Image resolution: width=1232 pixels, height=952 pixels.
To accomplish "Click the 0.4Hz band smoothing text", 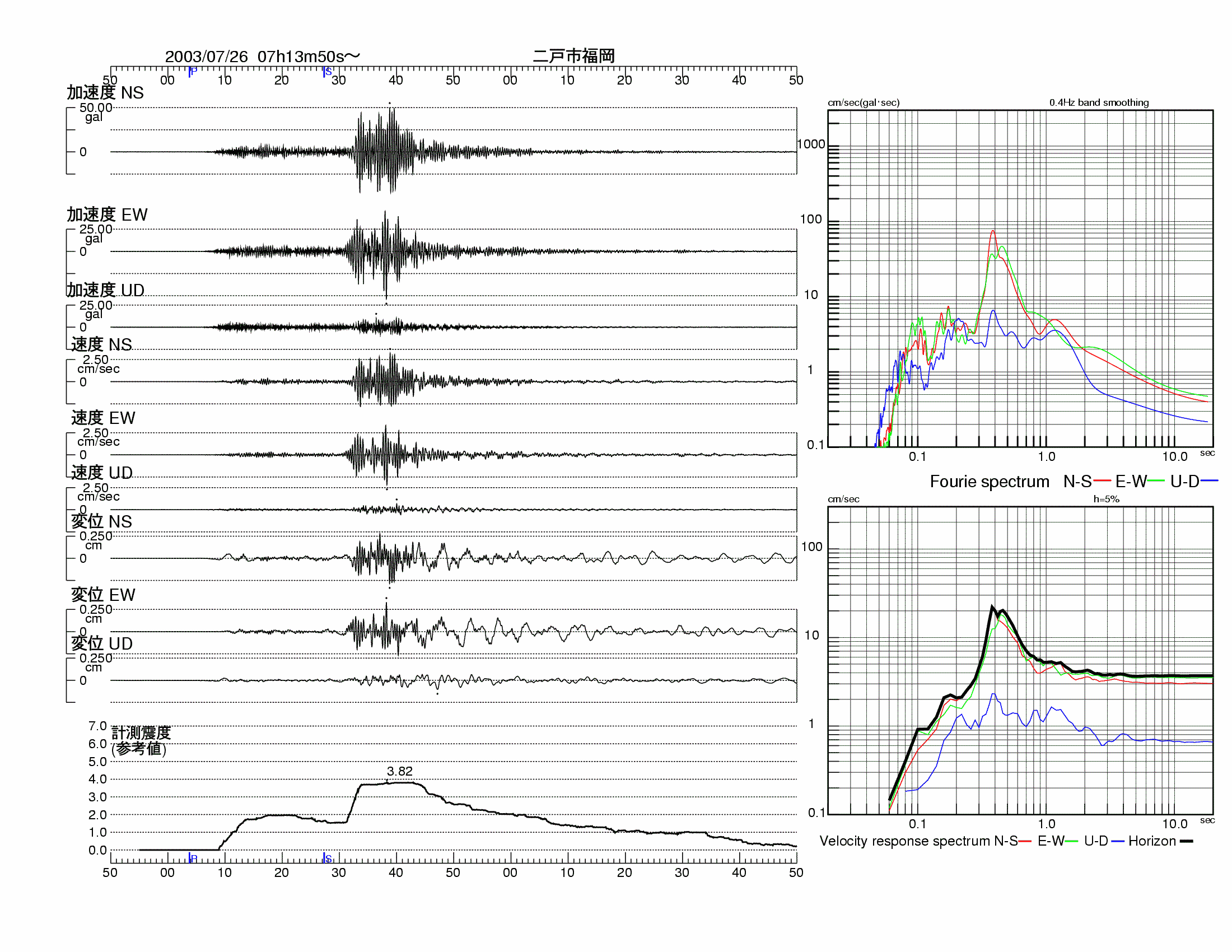I will [1099, 102].
